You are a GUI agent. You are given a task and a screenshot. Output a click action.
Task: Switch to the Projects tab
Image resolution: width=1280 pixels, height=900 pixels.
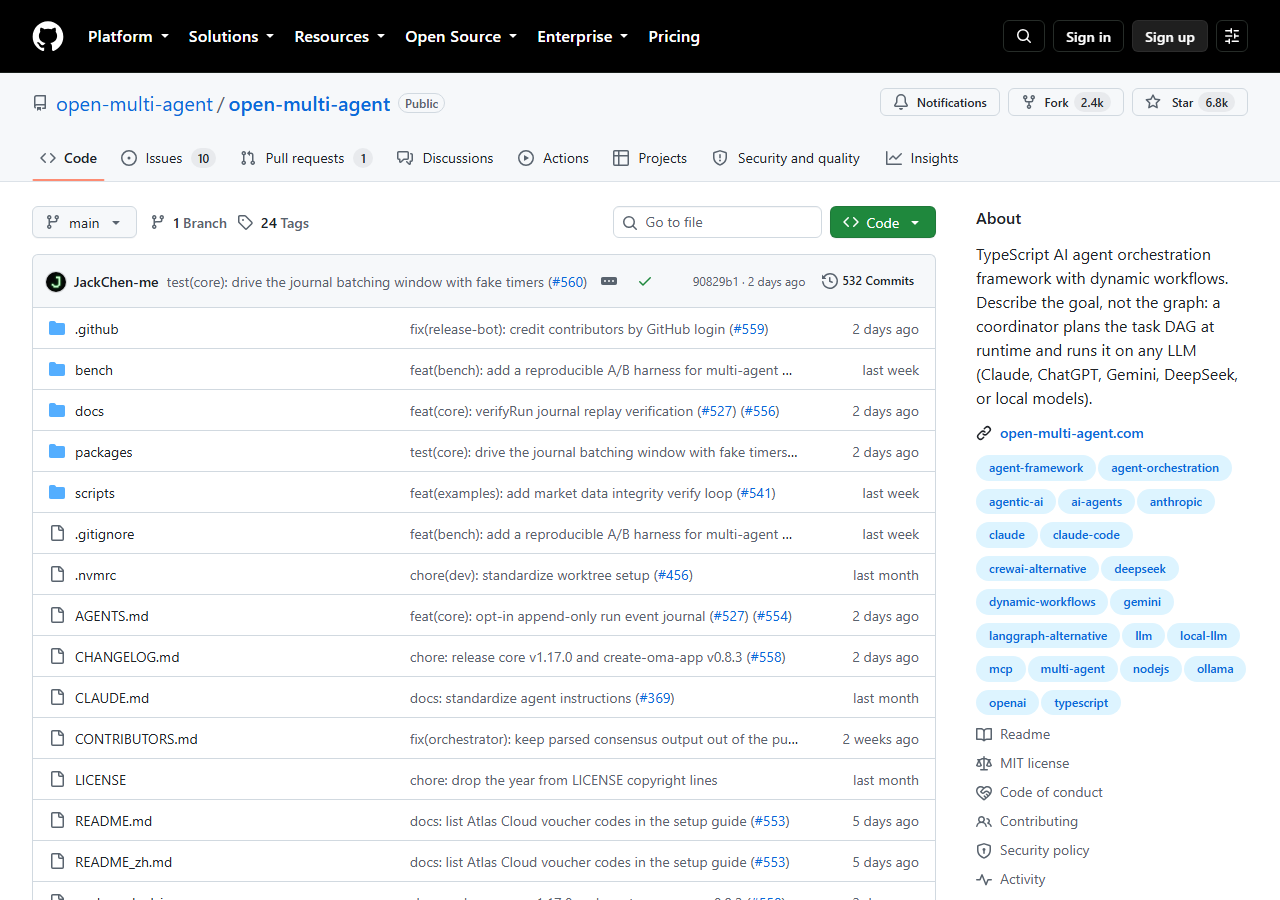(650, 158)
